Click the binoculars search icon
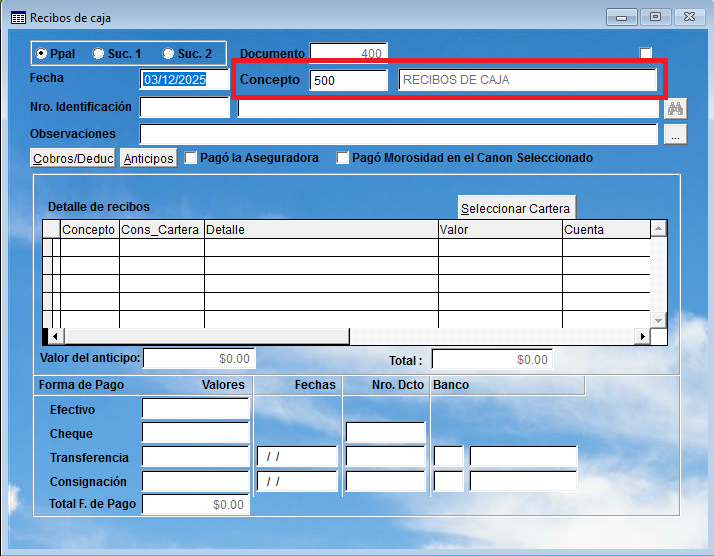Image resolution: width=714 pixels, height=556 pixels. [x=675, y=109]
